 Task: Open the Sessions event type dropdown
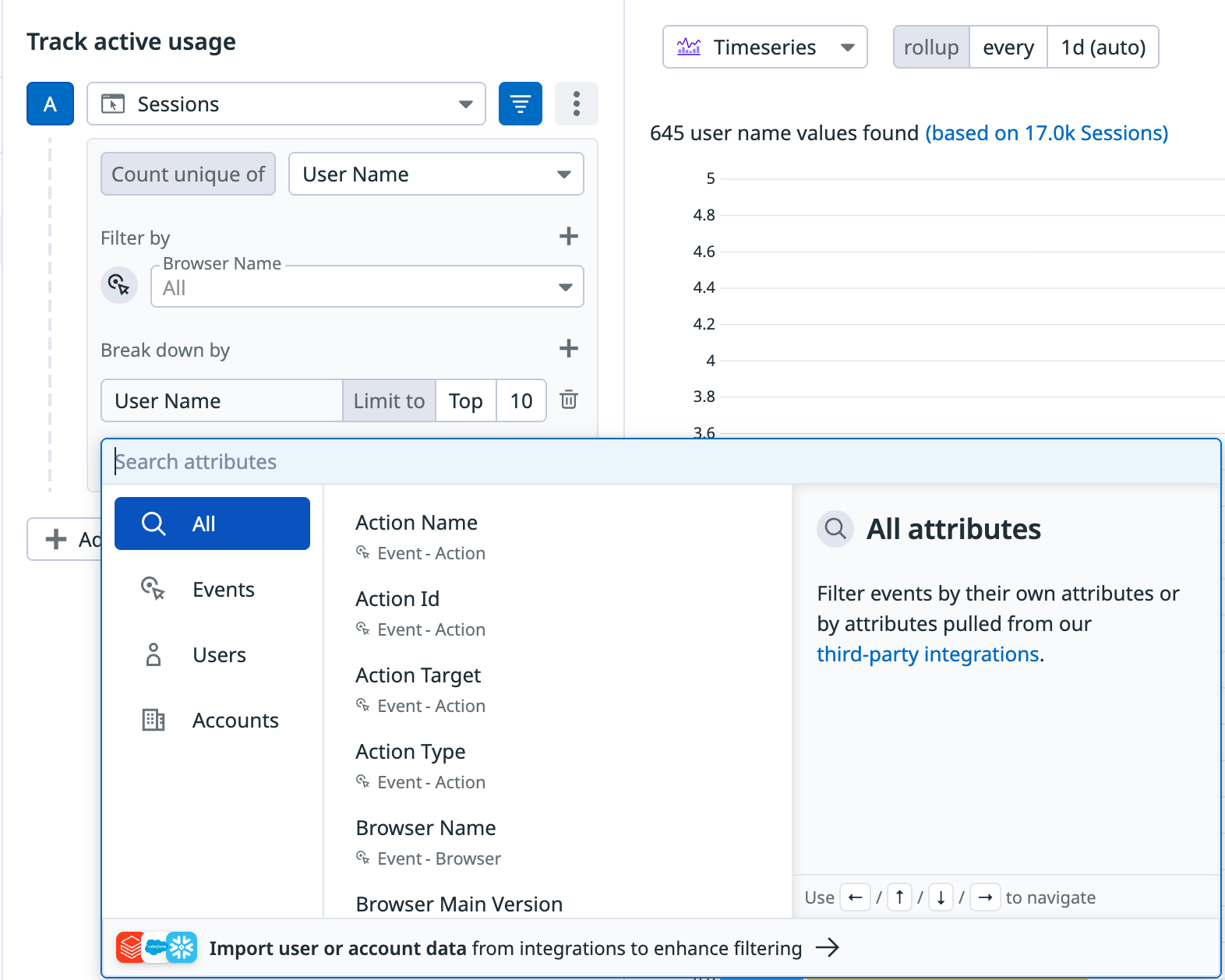(x=286, y=104)
